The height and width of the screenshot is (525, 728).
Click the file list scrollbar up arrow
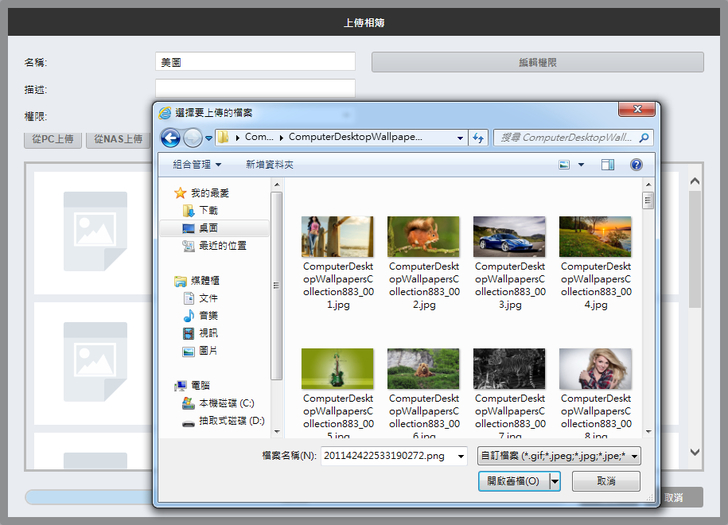tap(648, 185)
